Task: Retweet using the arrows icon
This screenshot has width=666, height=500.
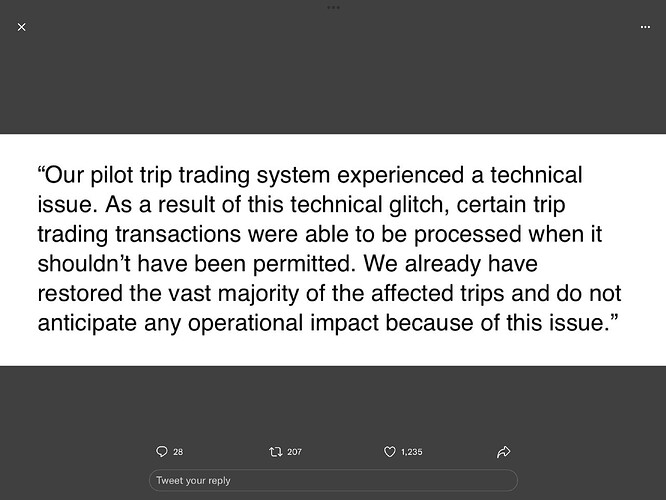Action: click(276, 452)
